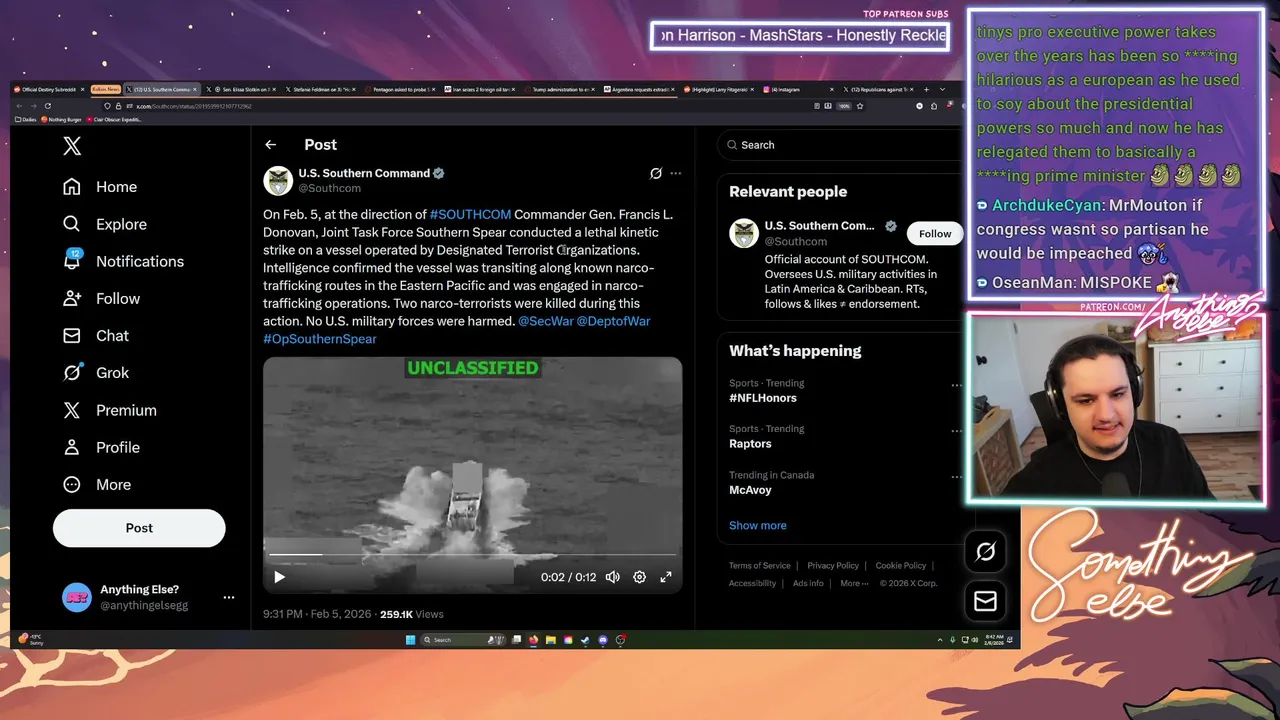Open Profile in the sidebar

[x=101, y=447]
